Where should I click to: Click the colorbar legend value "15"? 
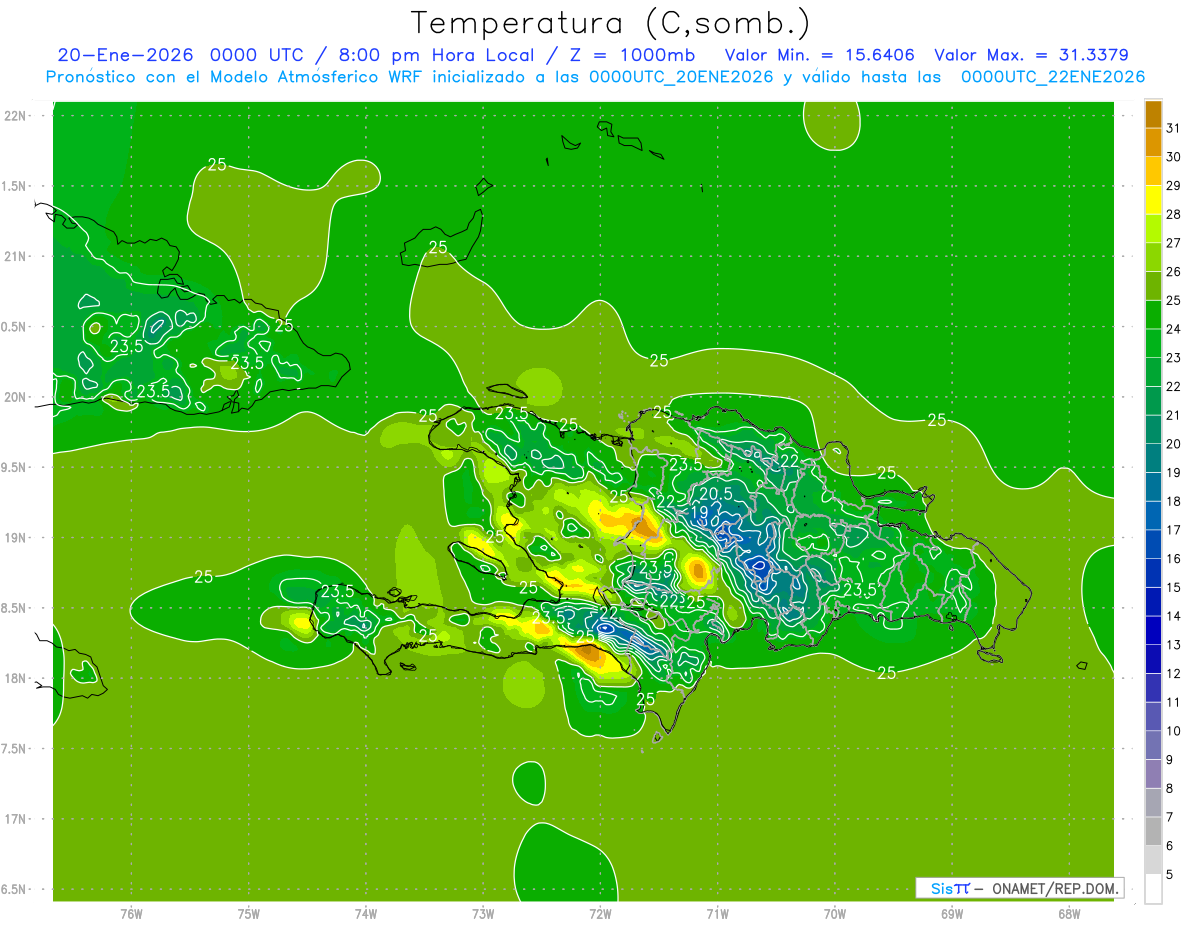pyautogui.click(x=1174, y=588)
